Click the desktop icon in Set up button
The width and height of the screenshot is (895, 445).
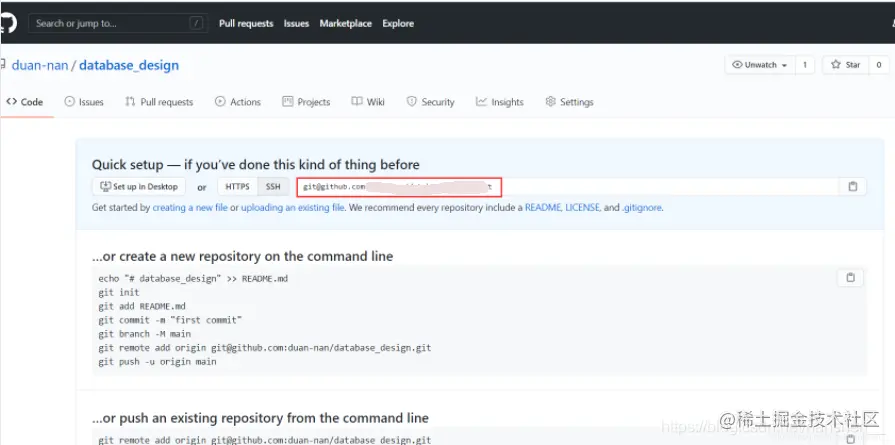point(106,186)
